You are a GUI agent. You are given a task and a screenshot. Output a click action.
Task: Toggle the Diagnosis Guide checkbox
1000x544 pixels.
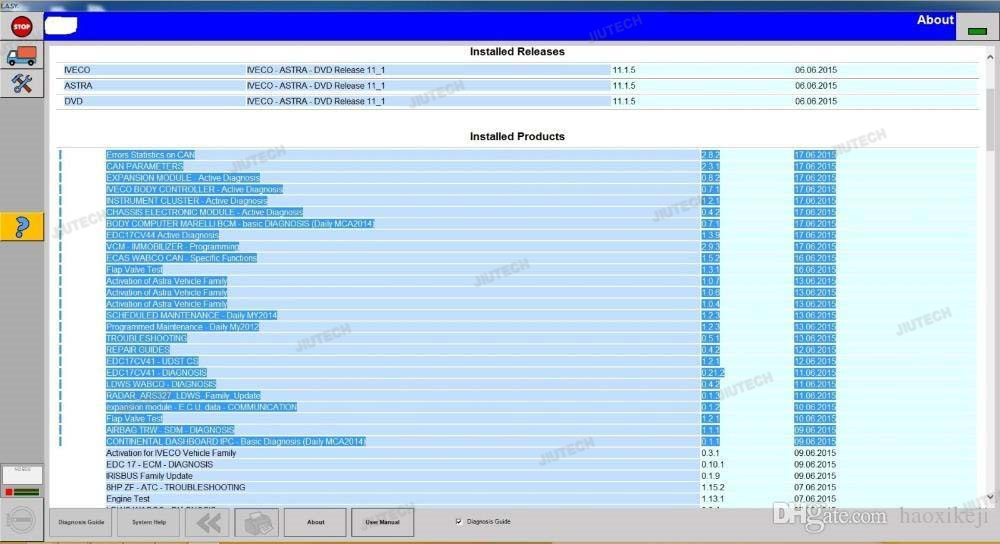coord(459,522)
